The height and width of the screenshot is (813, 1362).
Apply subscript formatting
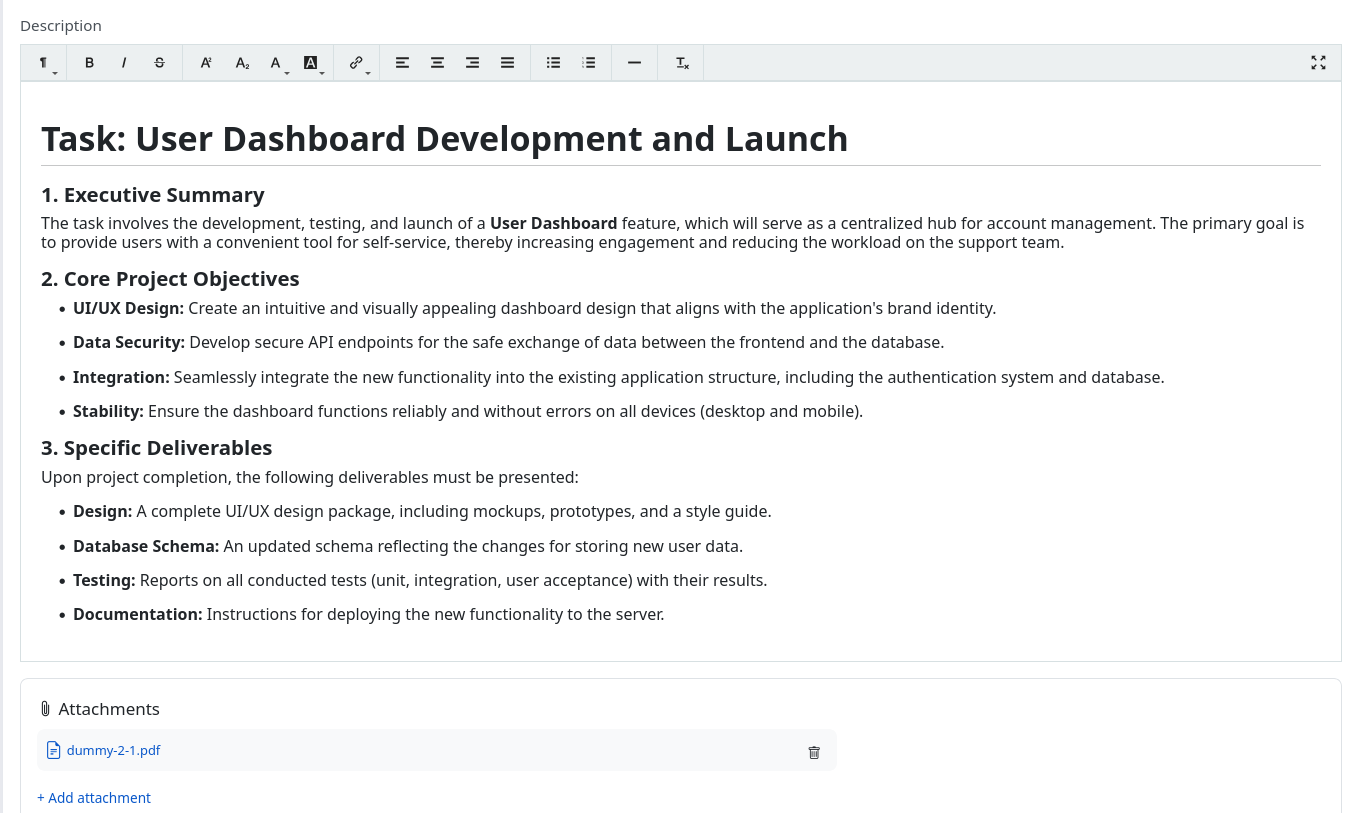coord(242,62)
